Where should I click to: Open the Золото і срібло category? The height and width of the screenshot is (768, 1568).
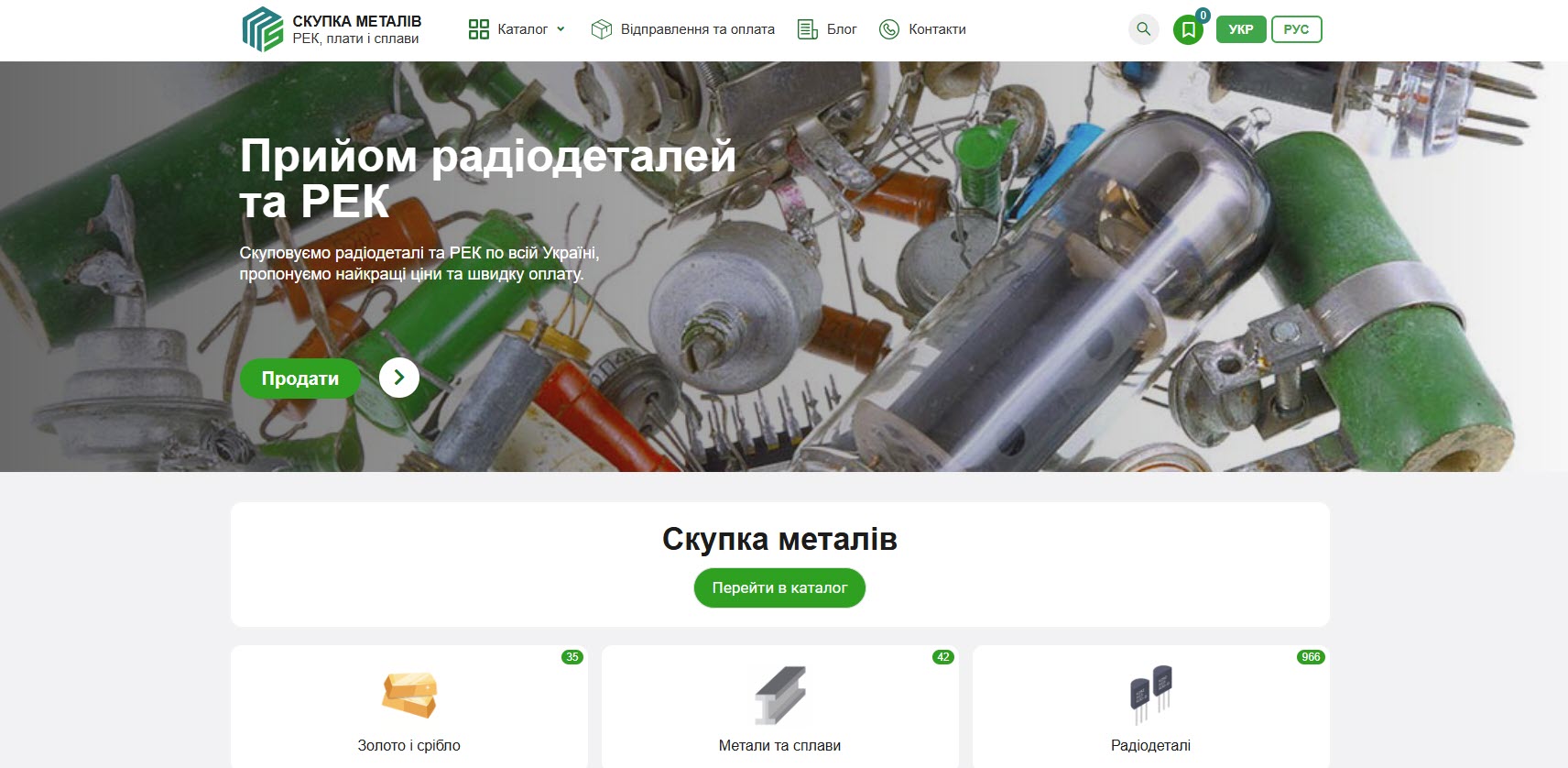pos(409,745)
